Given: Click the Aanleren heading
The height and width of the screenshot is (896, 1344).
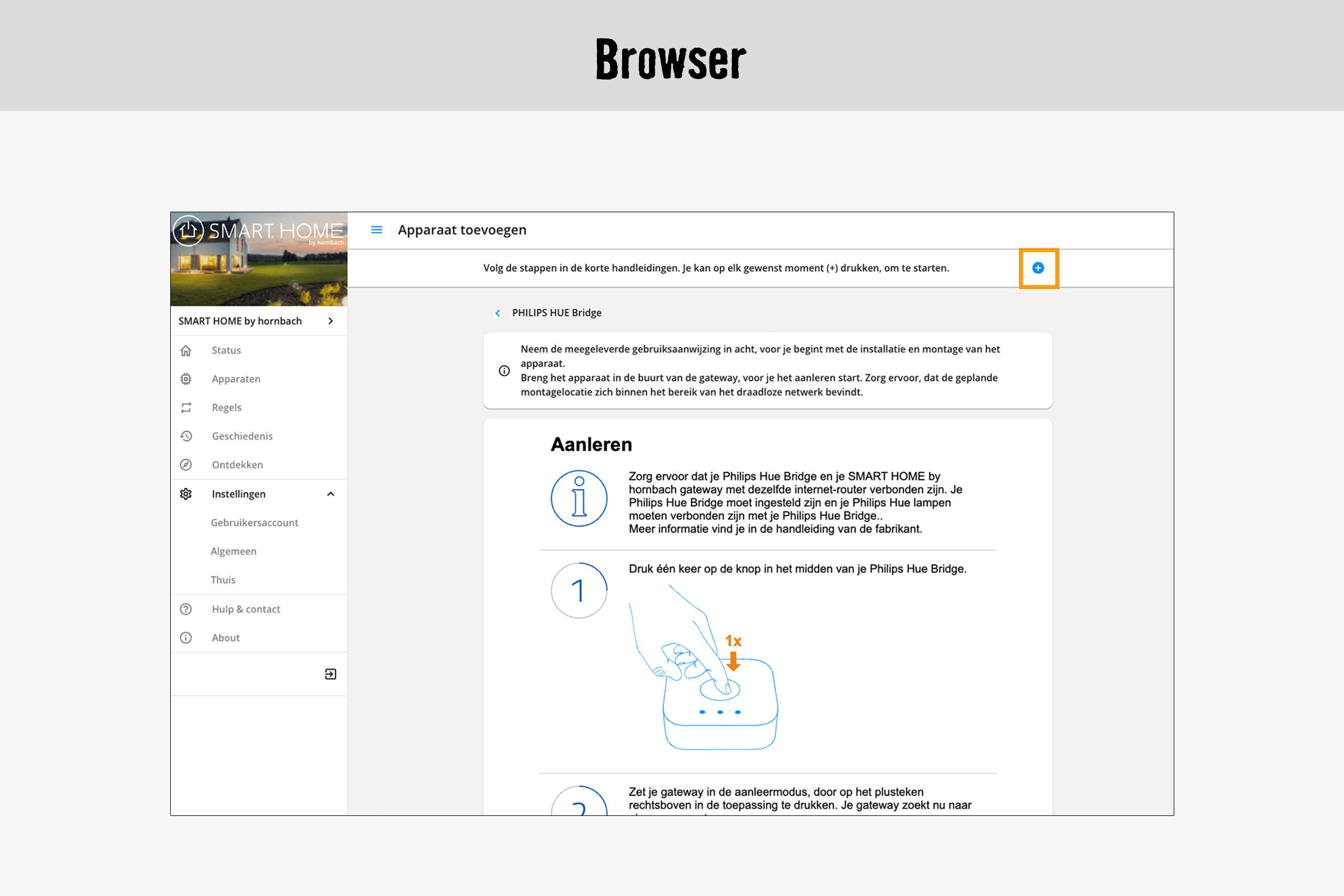Looking at the screenshot, I should pyautogui.click(x=591, y=445).
